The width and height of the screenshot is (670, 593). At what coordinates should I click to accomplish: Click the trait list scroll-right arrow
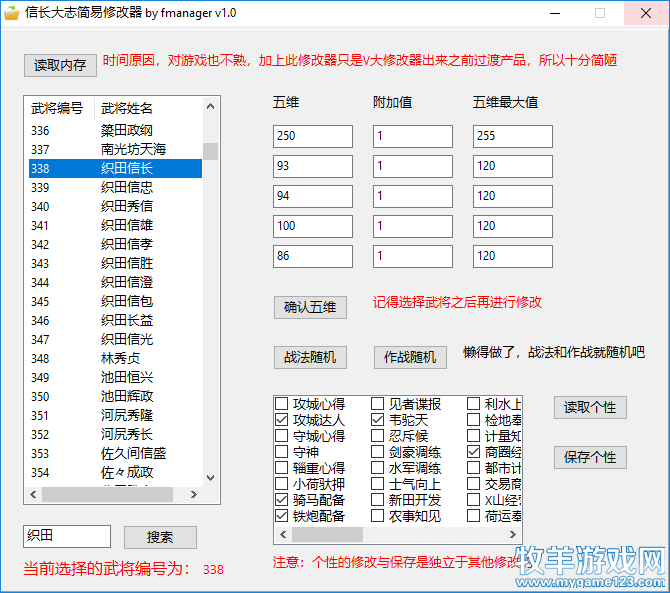pos(513,534)
